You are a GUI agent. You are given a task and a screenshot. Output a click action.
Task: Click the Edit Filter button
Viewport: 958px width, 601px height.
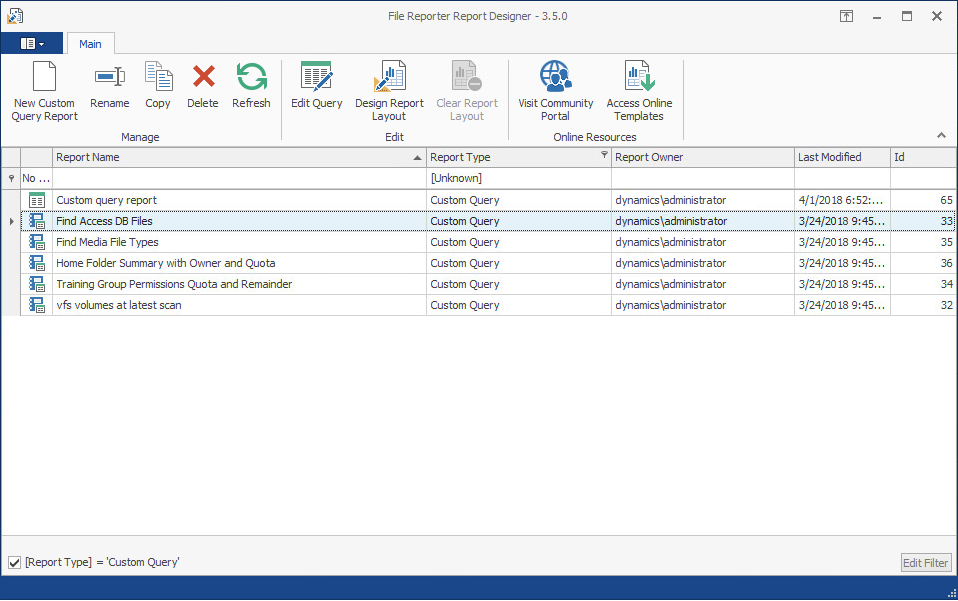925,563
